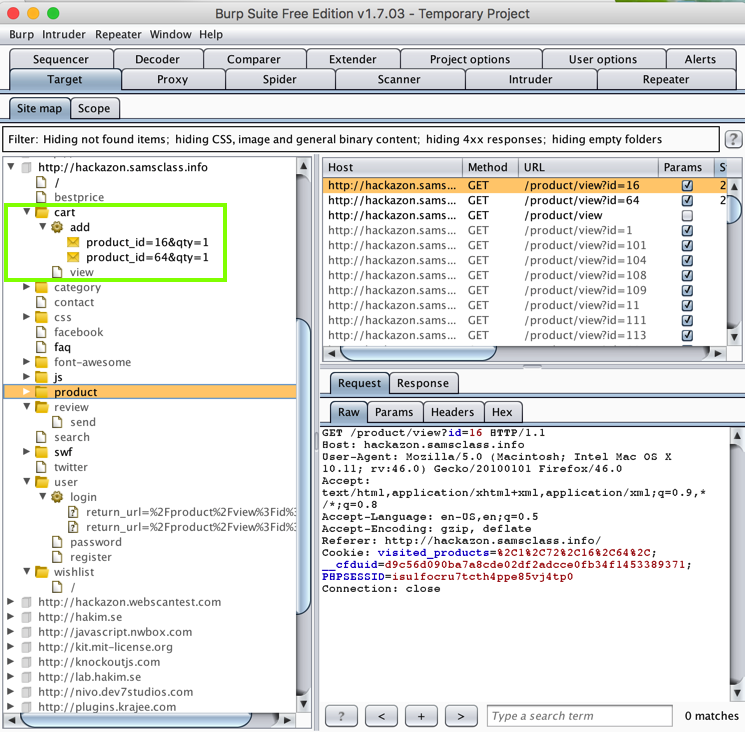This screenshot has width=745, height=732.
Task: Click the folder icon next to wishlist
Action: 42,572
